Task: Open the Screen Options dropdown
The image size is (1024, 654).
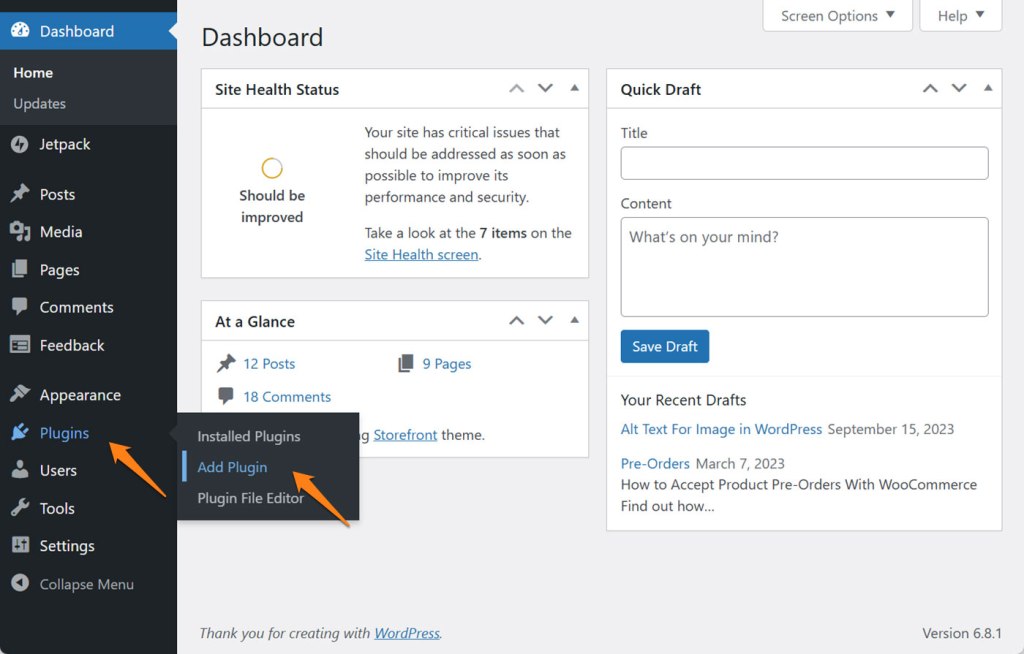Action: (837, 16)
